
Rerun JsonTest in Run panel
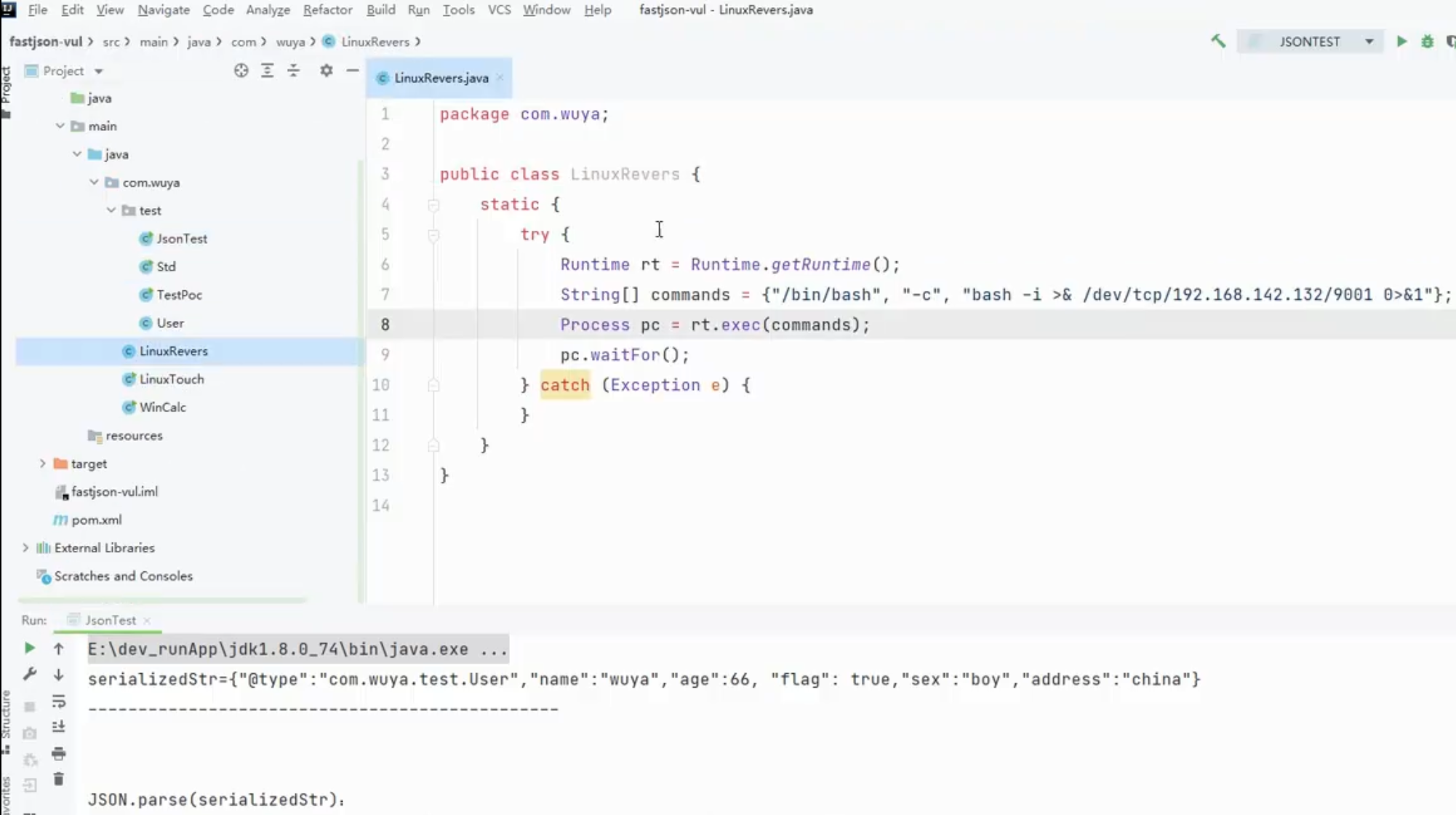click(x=29, y=648)
